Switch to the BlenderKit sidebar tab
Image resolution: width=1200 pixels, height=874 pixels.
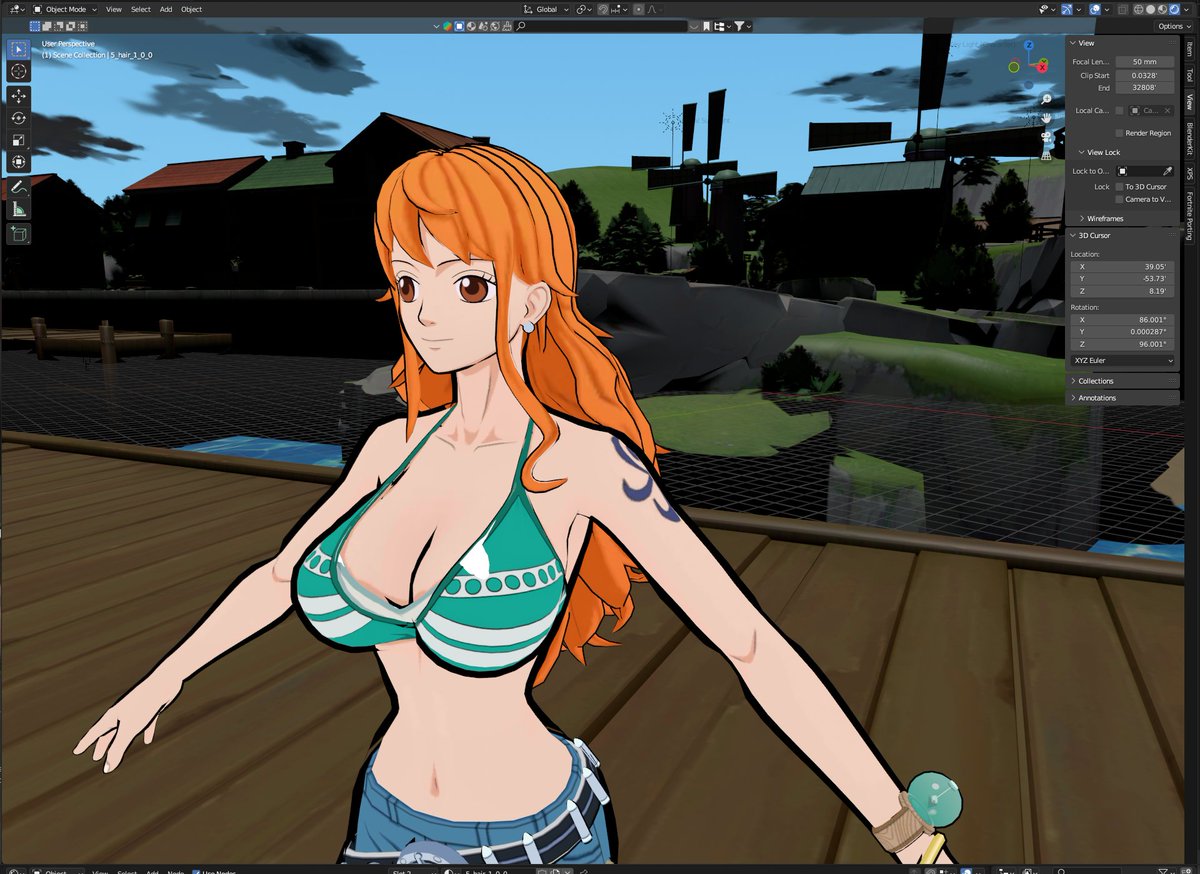1189,139
